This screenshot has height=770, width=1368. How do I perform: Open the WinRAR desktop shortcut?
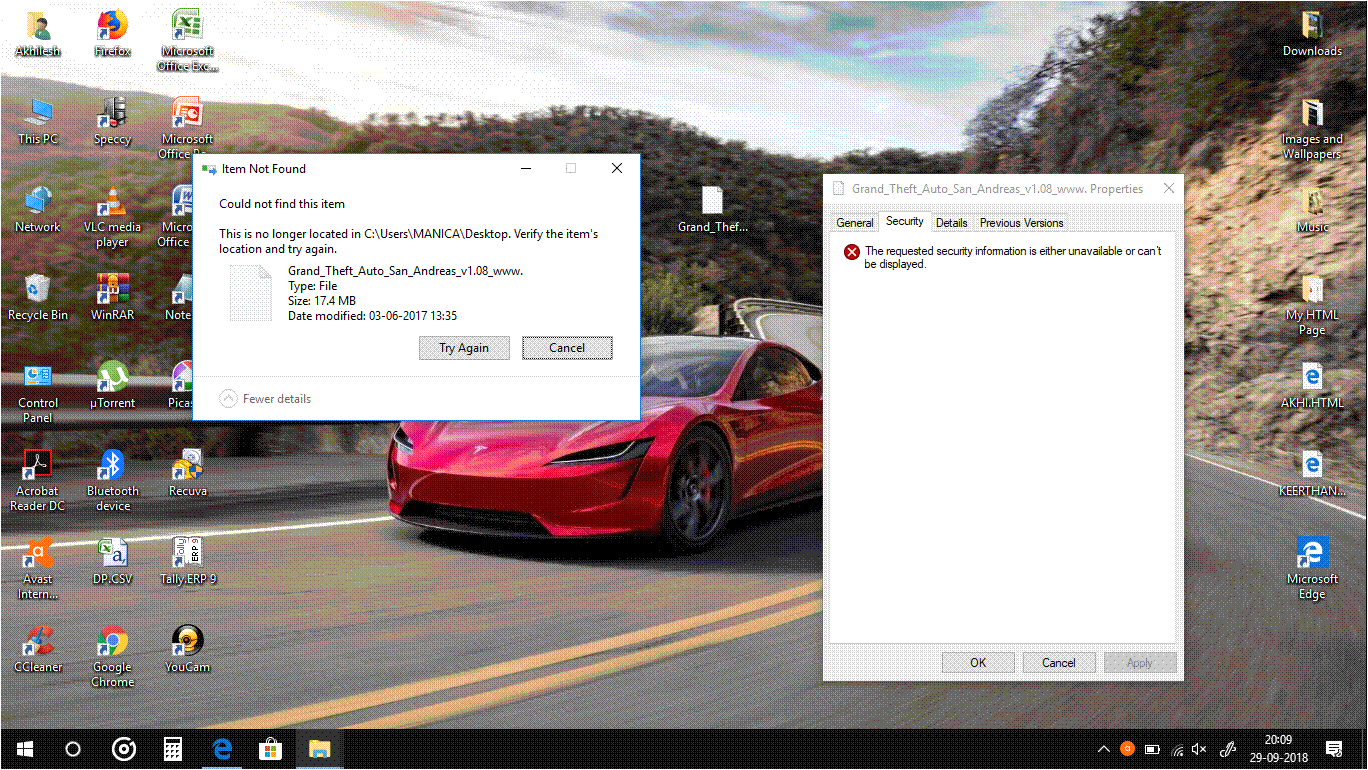[x=113, y=298]
